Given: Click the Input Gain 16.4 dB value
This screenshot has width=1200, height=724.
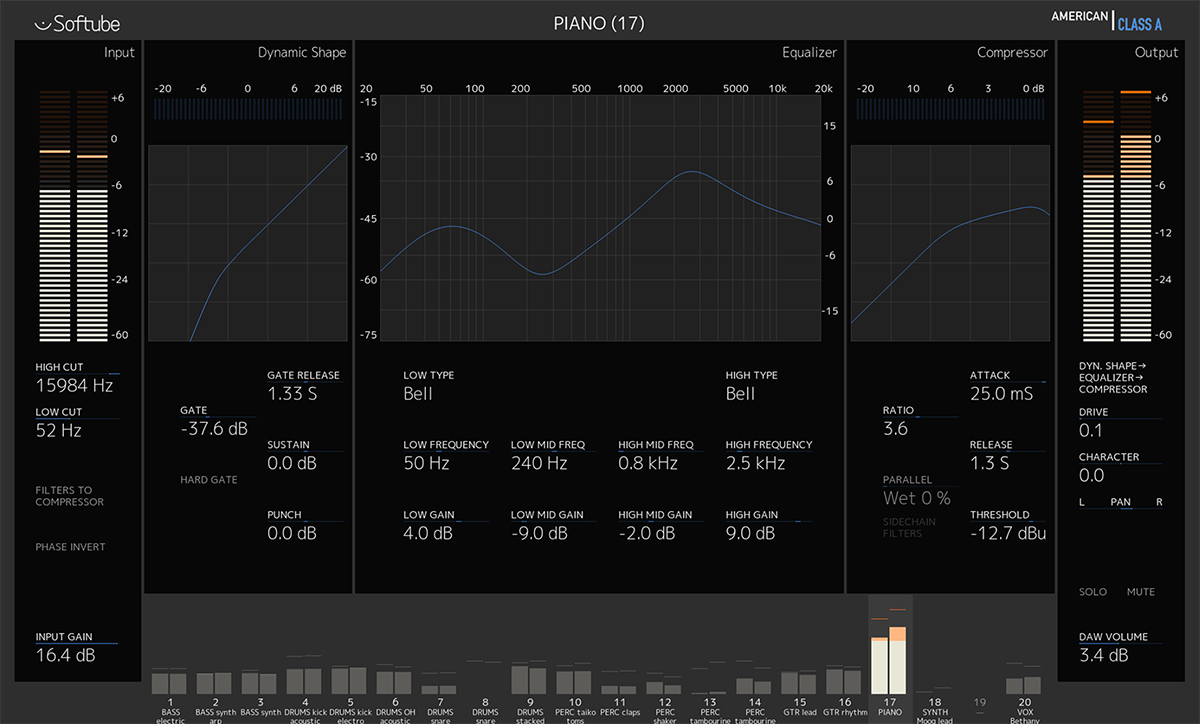Looking at the screenshot, I should coord(65,655).
